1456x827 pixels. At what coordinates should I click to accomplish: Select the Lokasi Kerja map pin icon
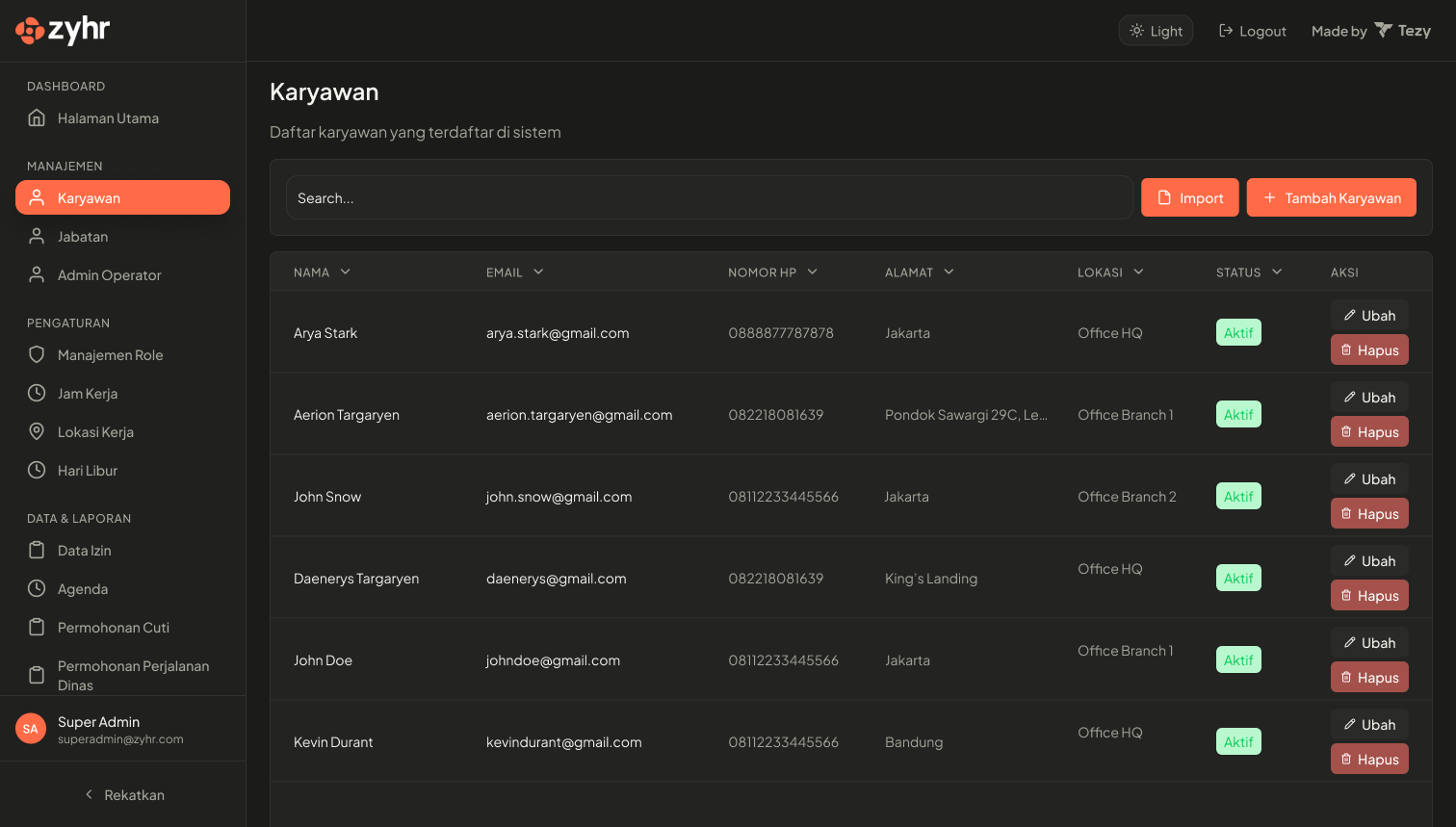(x=37, y=432)
